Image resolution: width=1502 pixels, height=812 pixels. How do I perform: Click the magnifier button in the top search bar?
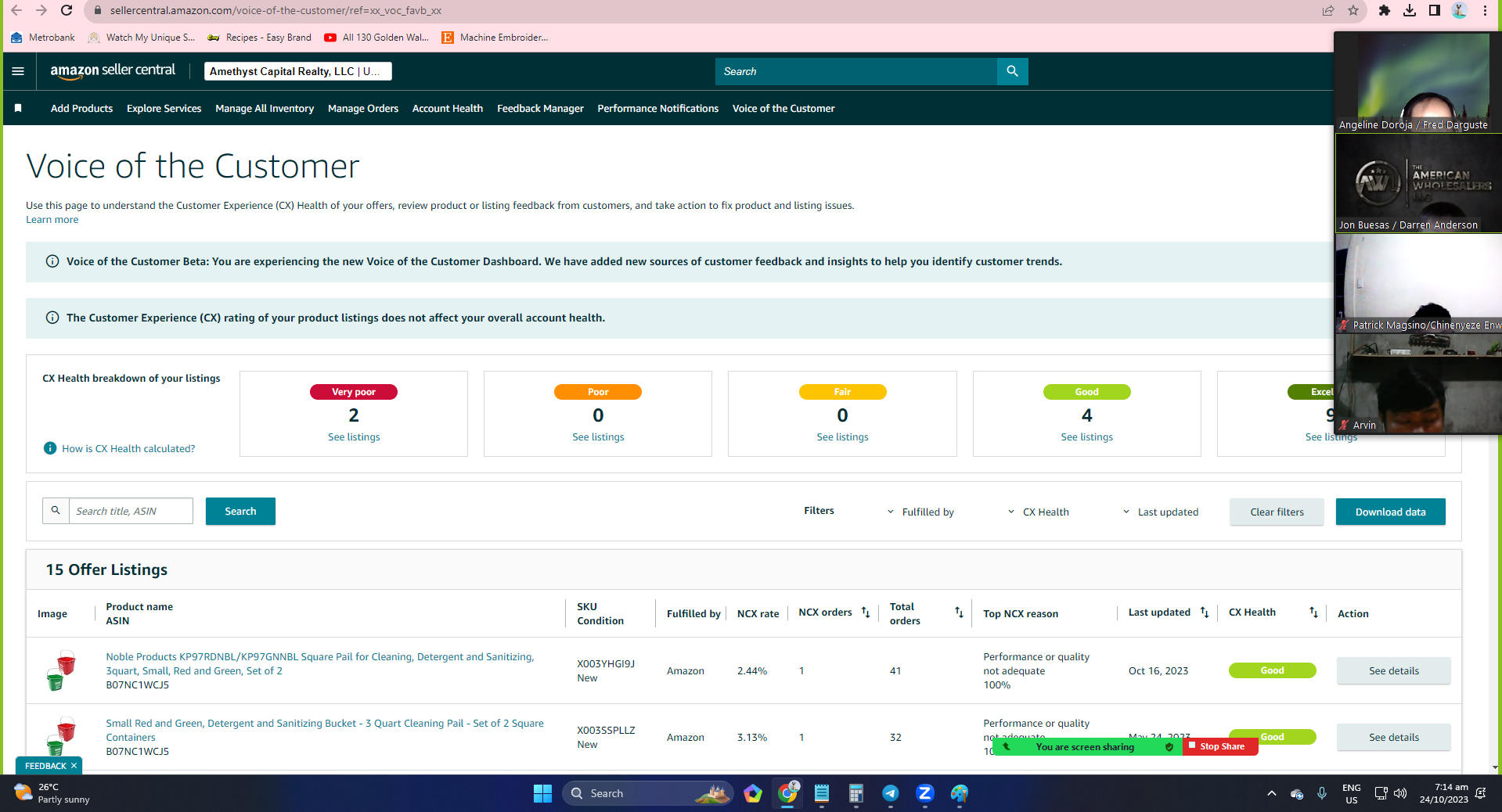point(1012,71)
